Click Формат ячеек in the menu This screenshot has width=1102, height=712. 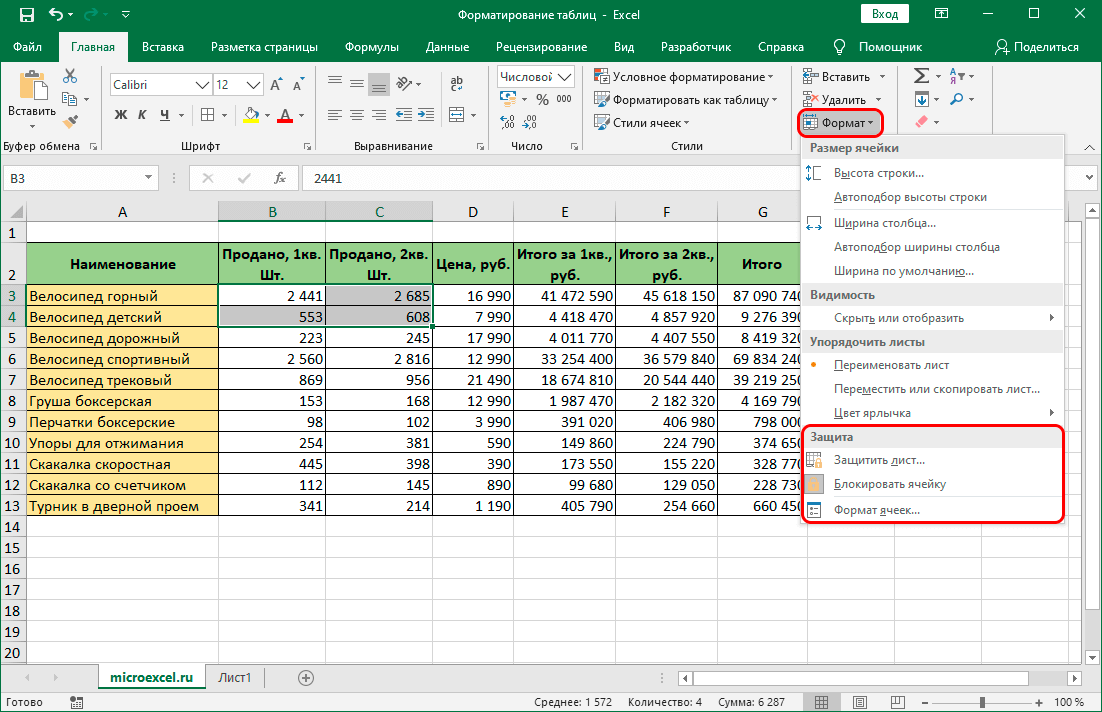(876, 510)
